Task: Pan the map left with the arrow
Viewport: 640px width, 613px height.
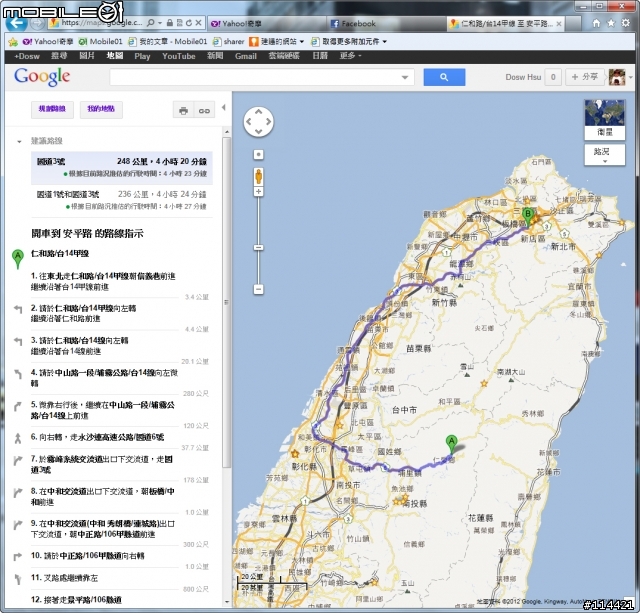Action: click(249, 121)
